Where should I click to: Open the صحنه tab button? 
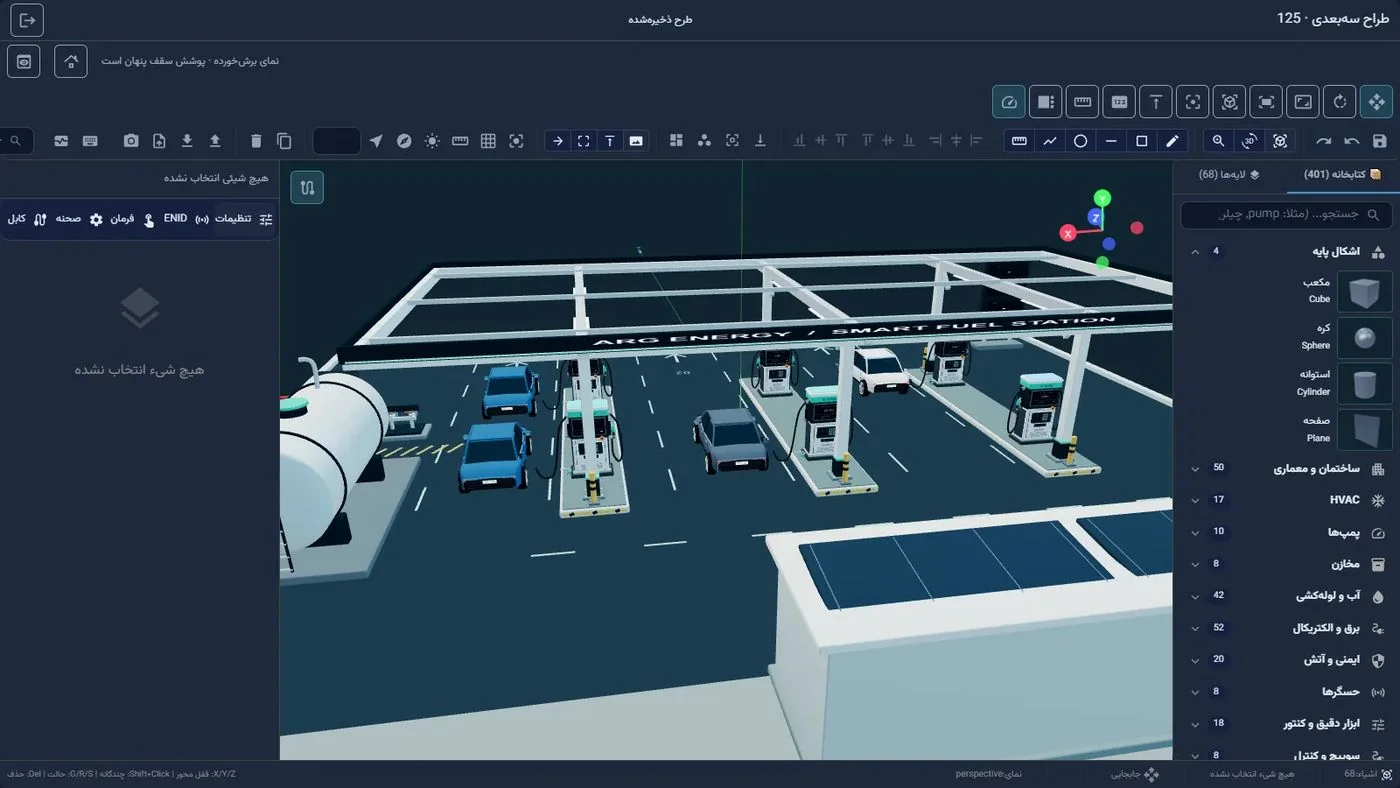coord(78,219)
